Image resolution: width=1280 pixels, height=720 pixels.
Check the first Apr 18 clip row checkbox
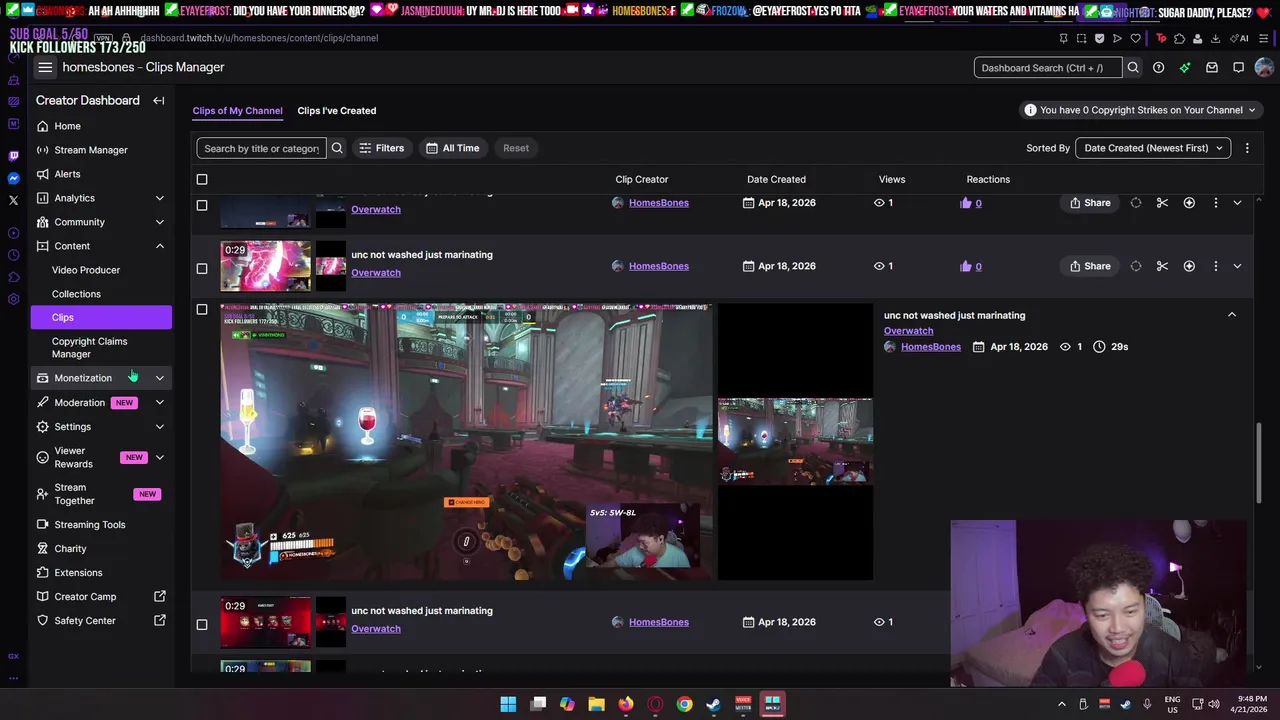202,205
